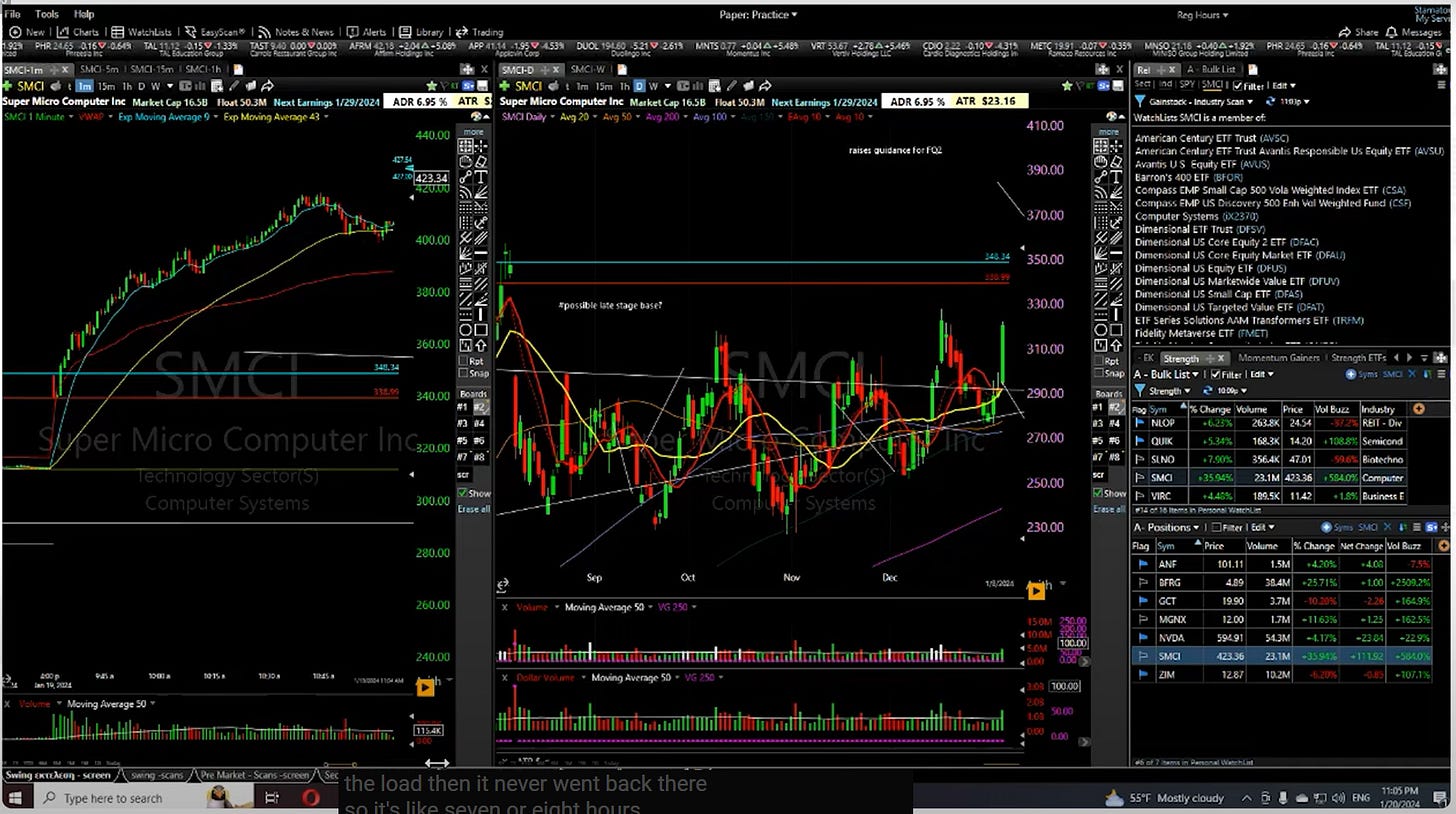The image size is (1456, 814).
Task: Click the orange play icon on SMCI-D chart
Action: coord(1035,592)
